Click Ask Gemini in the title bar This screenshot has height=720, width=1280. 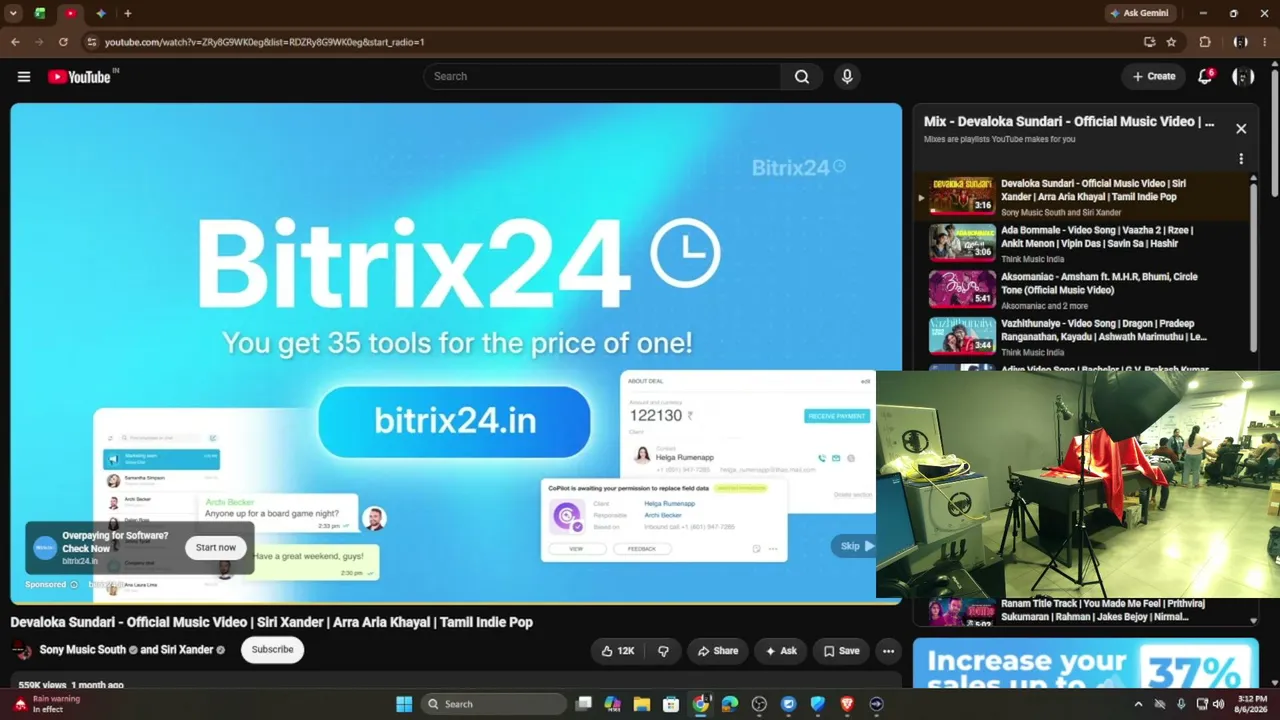coord(1139,14)
